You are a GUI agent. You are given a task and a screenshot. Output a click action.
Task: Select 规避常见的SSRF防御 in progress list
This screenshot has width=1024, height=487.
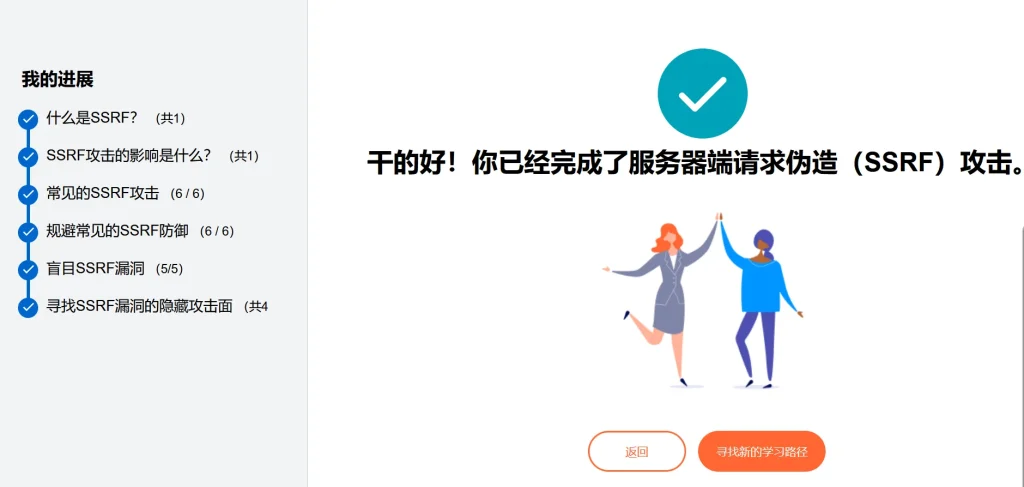click(118, 230)
